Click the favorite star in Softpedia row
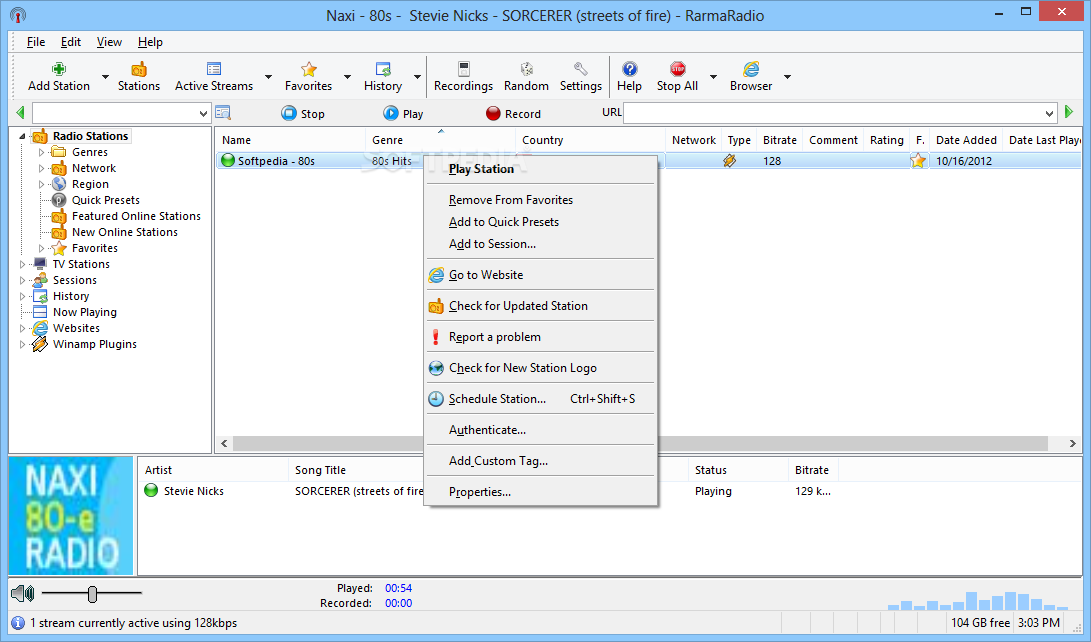The height and width of the screenshot is (642, 1091). click(x=918, y=161)
